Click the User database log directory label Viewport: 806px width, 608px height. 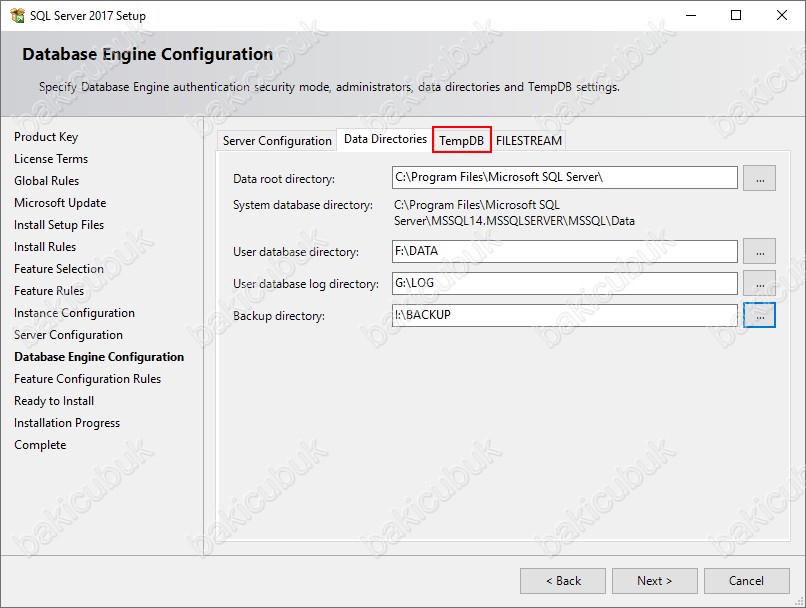tap(306, 284)
